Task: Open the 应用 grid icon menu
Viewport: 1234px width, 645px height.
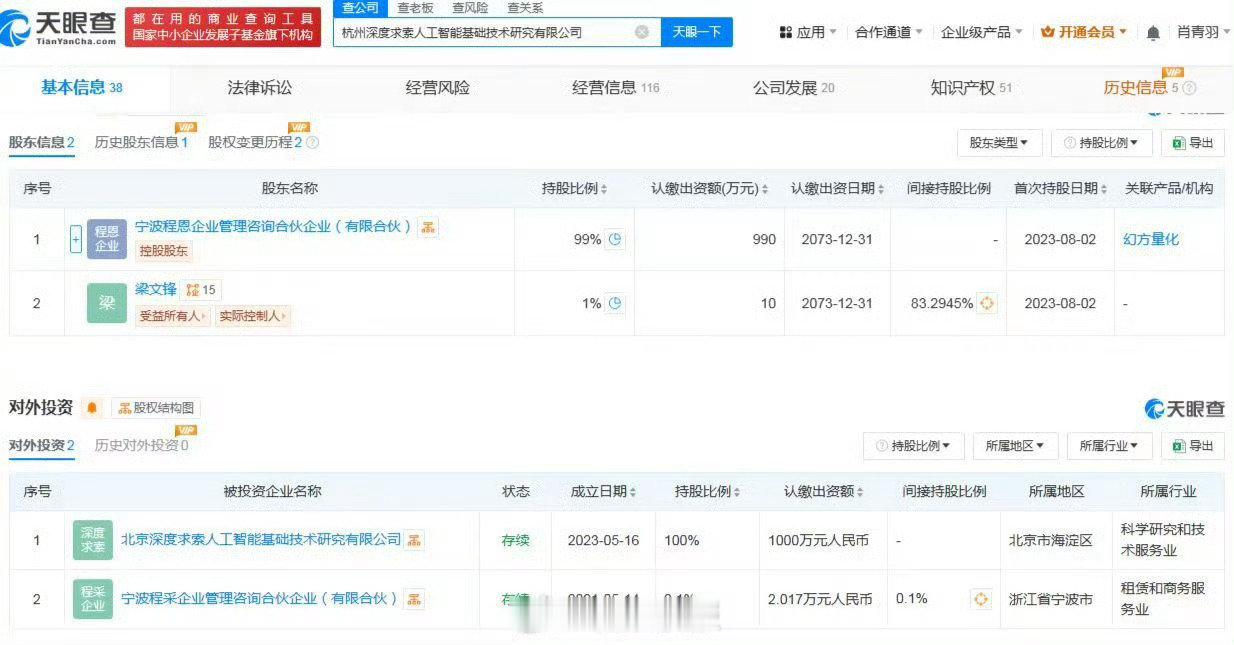Action: 786,32
